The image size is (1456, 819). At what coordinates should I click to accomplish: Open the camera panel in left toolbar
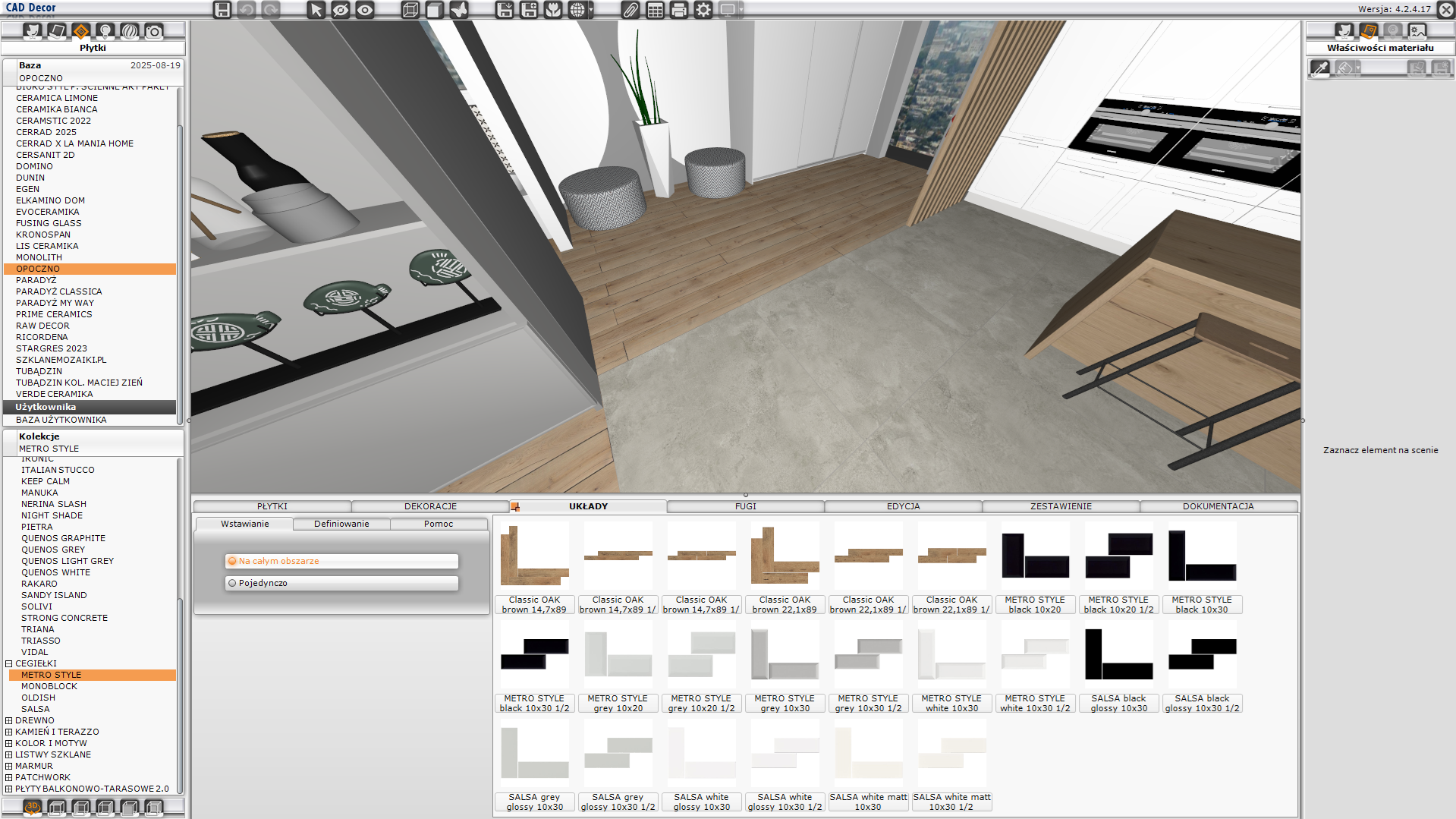click(x=154, y=31)
